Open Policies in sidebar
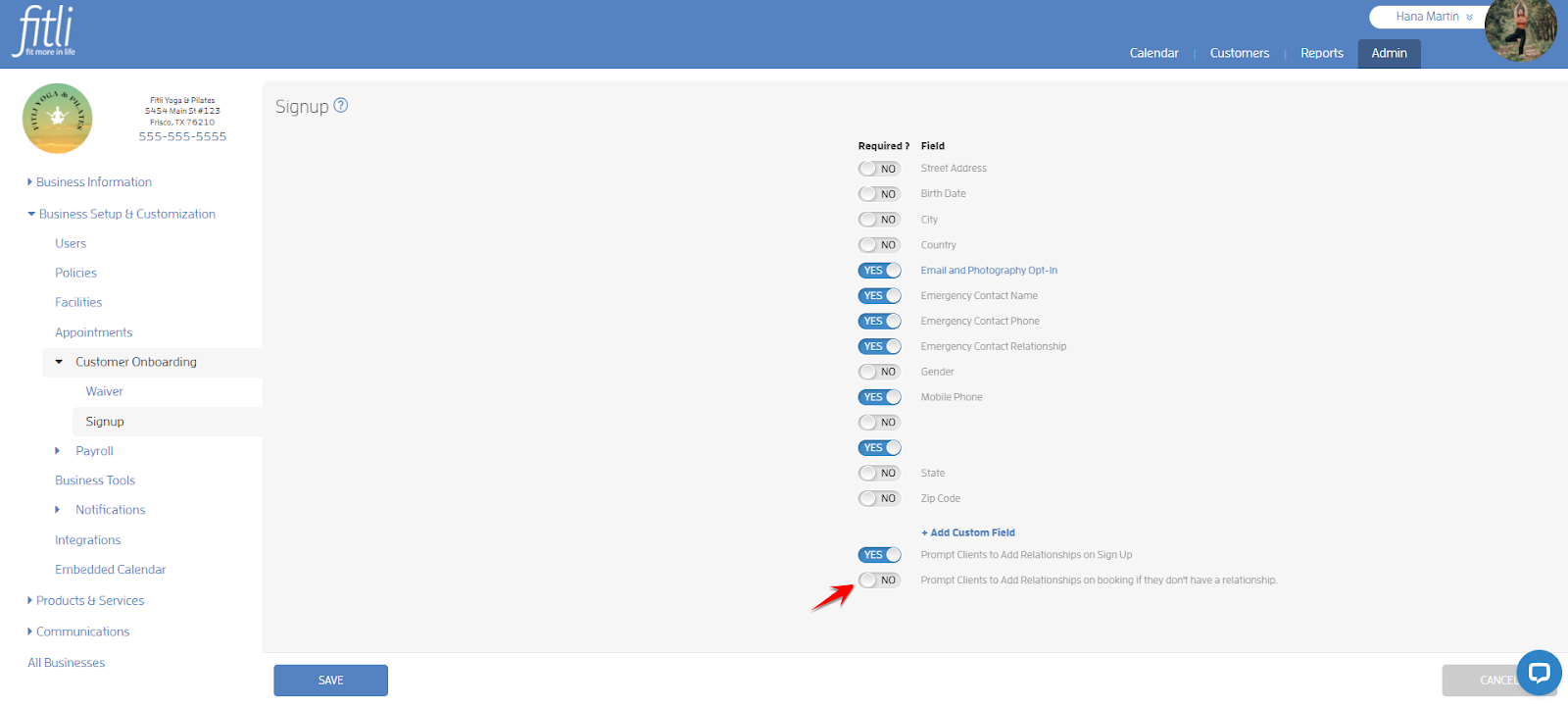The height and width of the screenshot is (707, 1568). point(75,273)
